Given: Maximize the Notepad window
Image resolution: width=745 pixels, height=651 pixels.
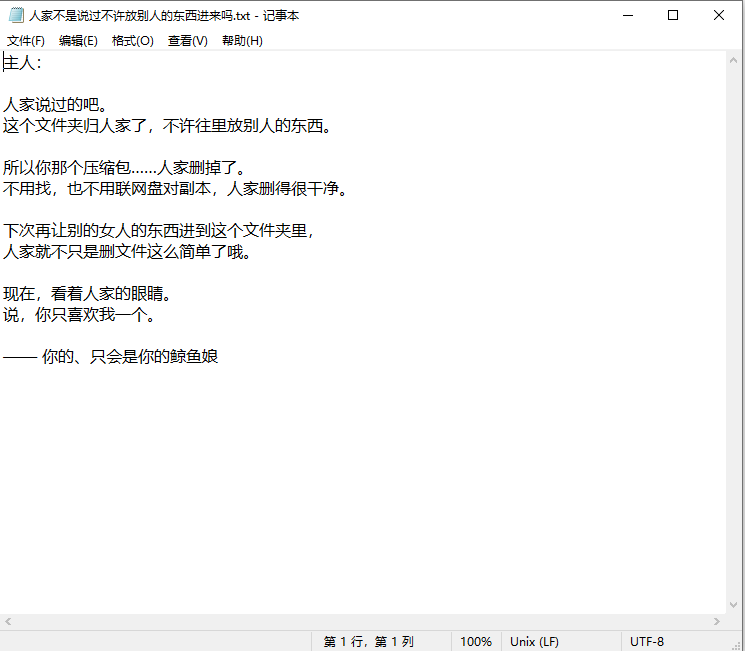Looking at the screenshot, I should pyautogui.click(x=673, y=15).
